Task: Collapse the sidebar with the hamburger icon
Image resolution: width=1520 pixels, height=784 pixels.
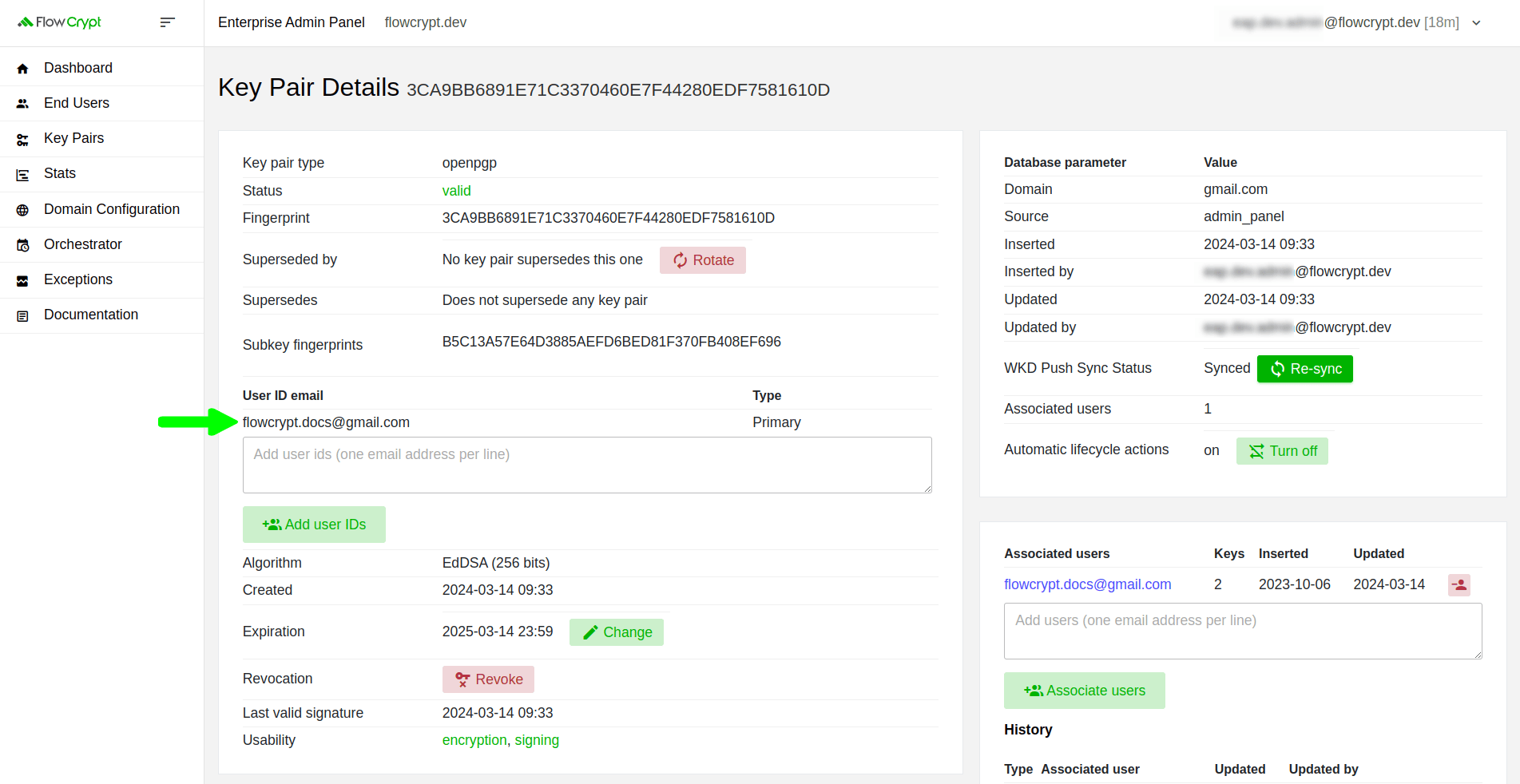Action: coord(167,22)
